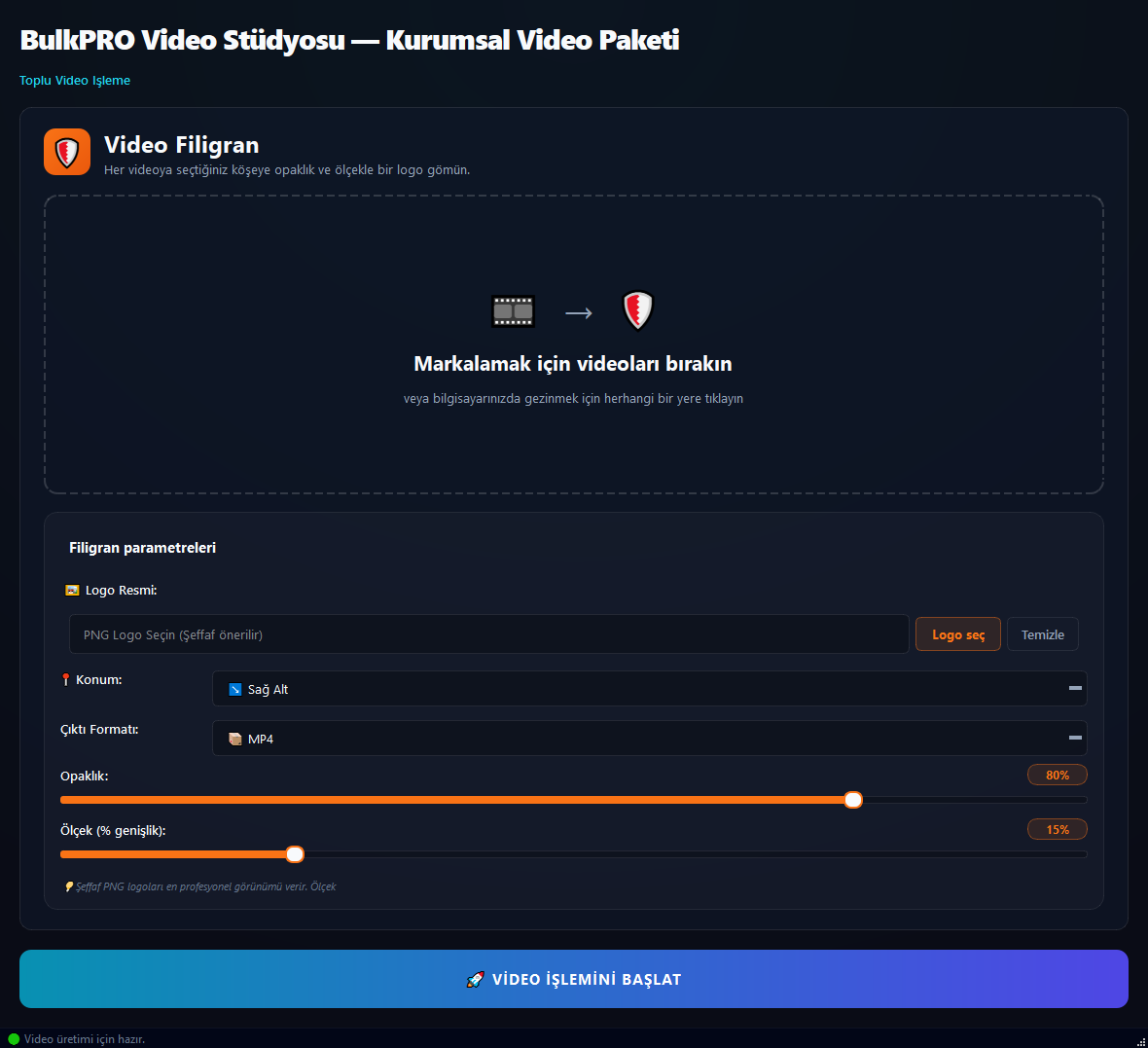The height and width of the screenshot is (1048, 1148).
Task: Open the Toplu Video İşleme link
Action: (75, 81)
